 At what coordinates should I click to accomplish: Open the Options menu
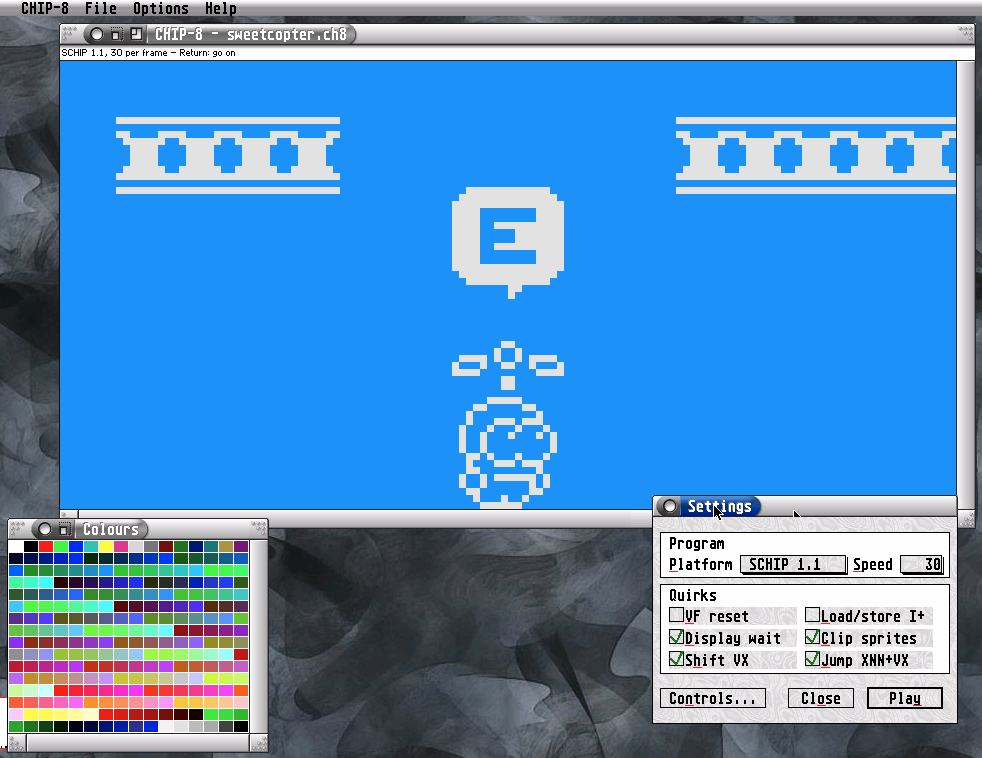(160, 8)
